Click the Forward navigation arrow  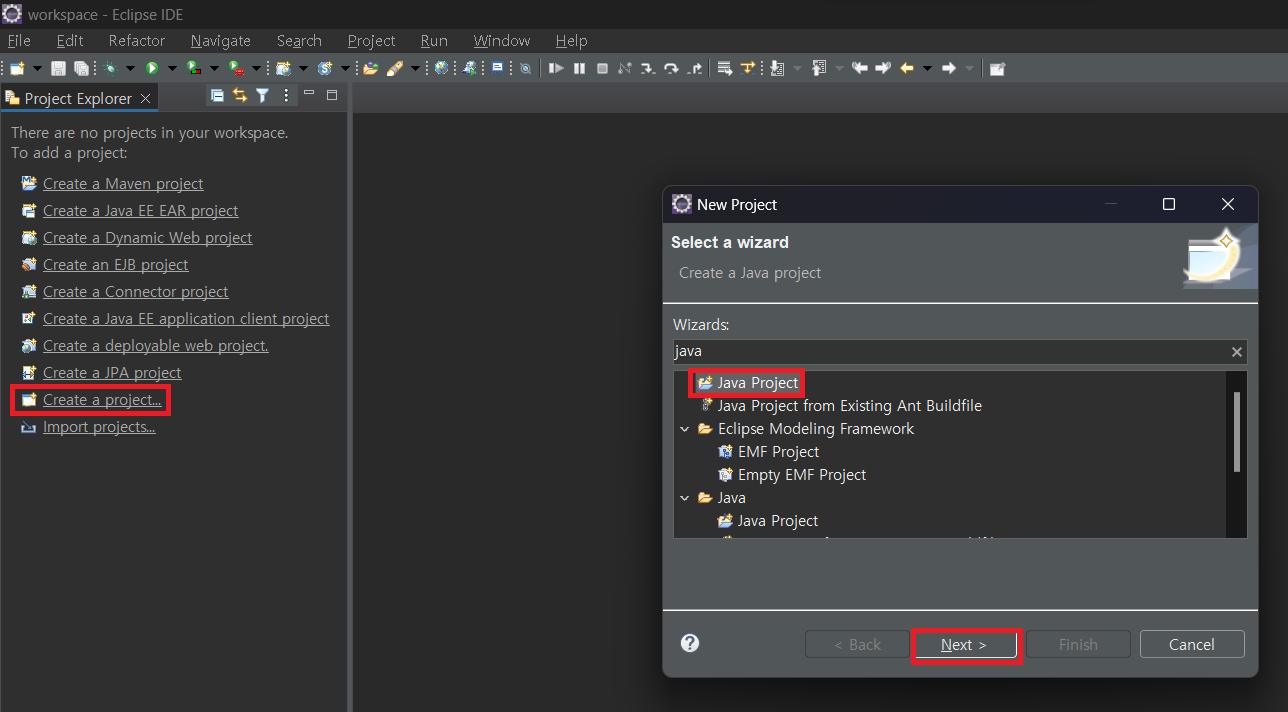(x=948, y=68)
